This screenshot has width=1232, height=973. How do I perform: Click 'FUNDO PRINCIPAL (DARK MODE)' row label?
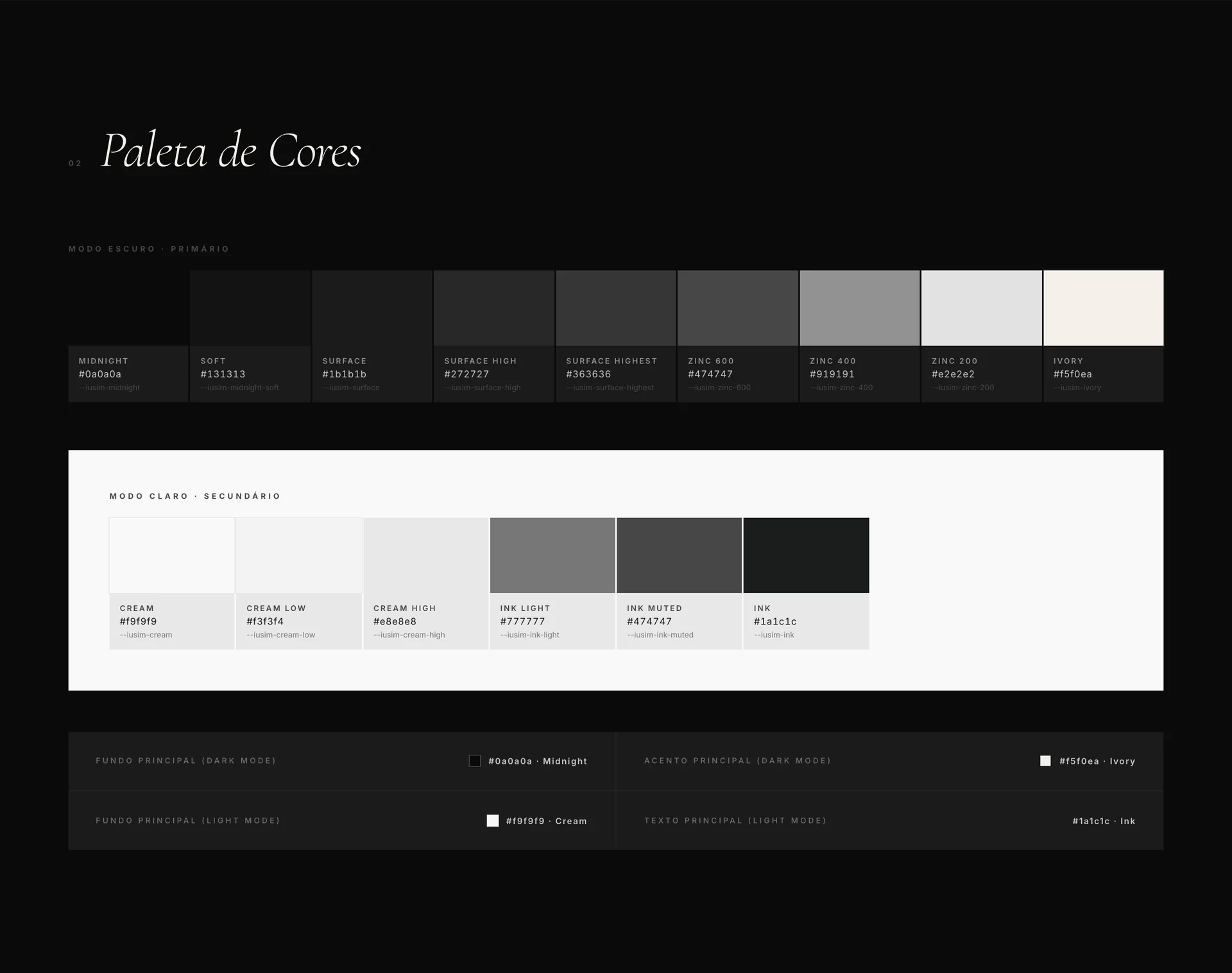coord(186,761)
